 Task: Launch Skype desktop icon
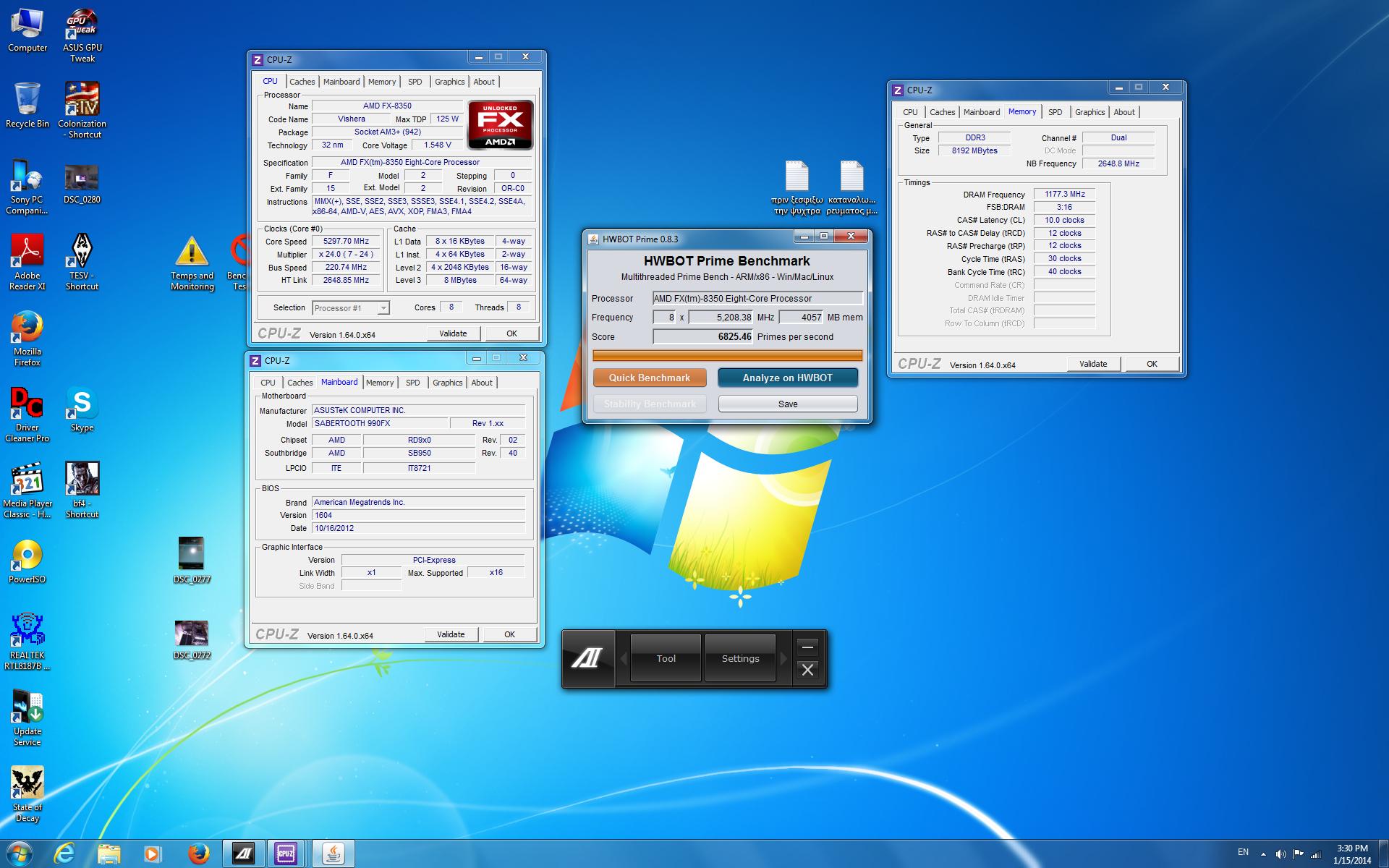[82, 409]
